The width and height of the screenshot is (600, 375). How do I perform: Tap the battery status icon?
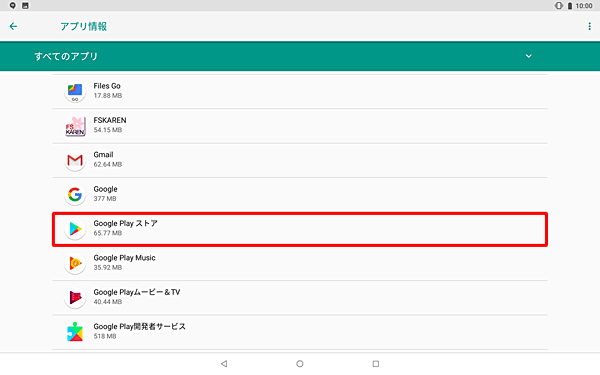pos(570,6)
